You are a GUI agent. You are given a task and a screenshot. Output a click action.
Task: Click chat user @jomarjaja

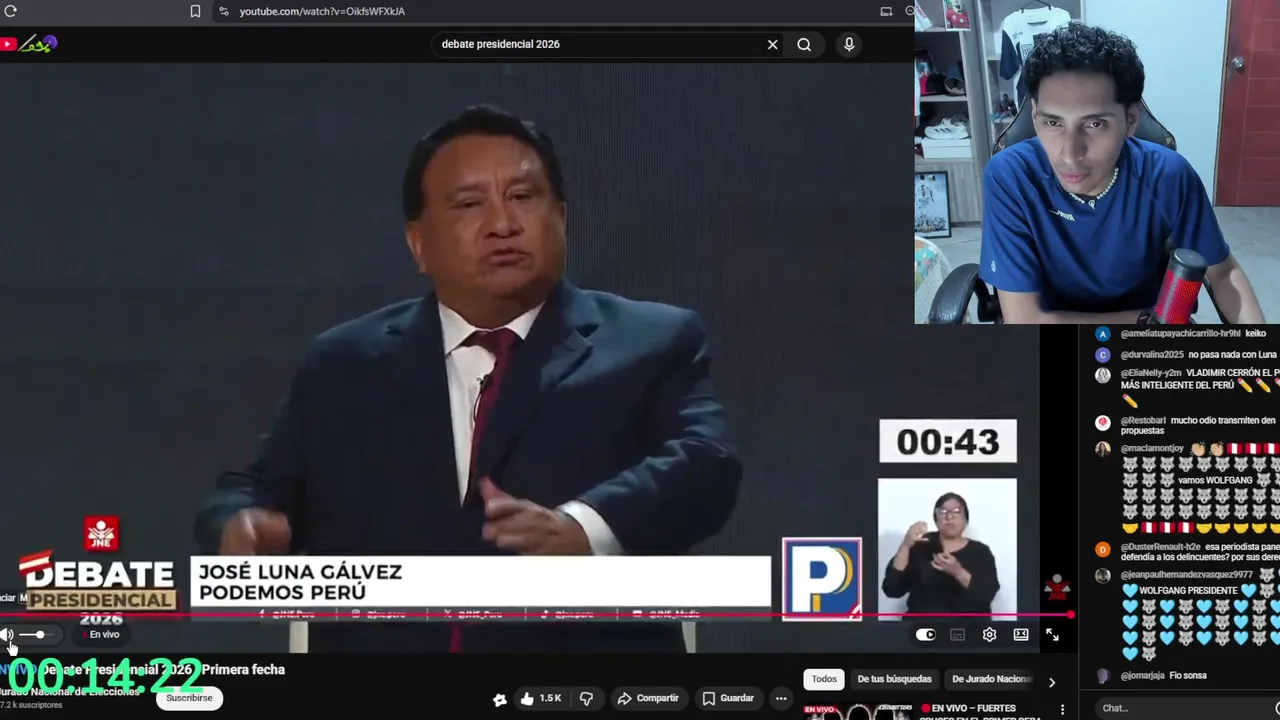(x=1143, y=675)
